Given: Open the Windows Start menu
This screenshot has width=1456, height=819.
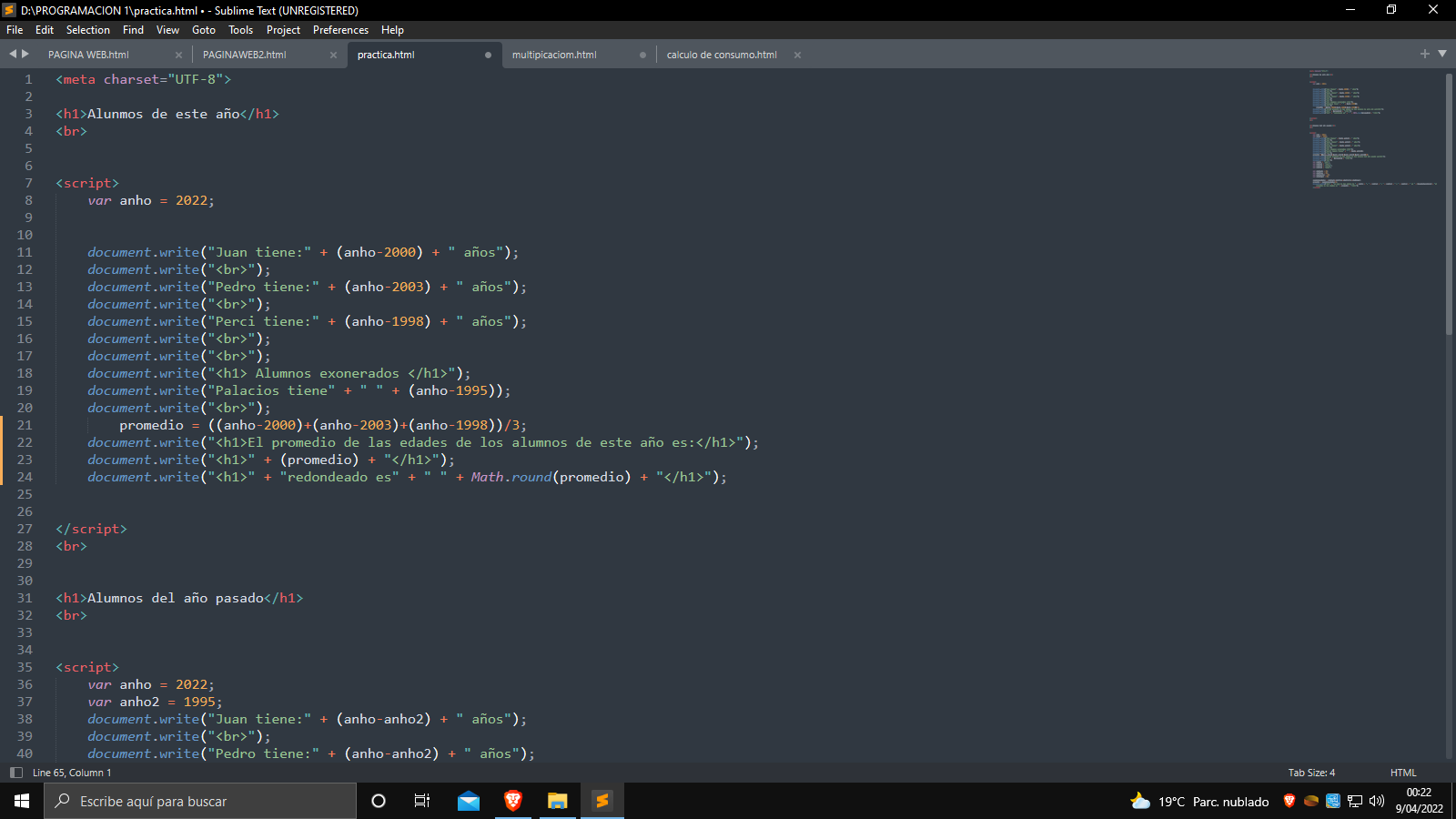Looking at the screenshot, I should pyautogui.click(x=22, y=801).
